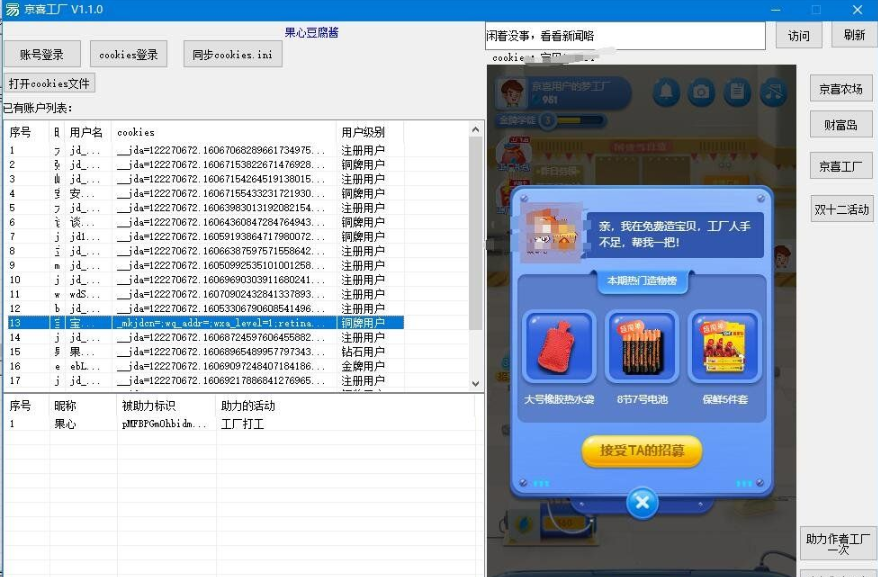
Task: Toggle the music note sound icon
Action: pyautogui.click(x=773, y=91)
